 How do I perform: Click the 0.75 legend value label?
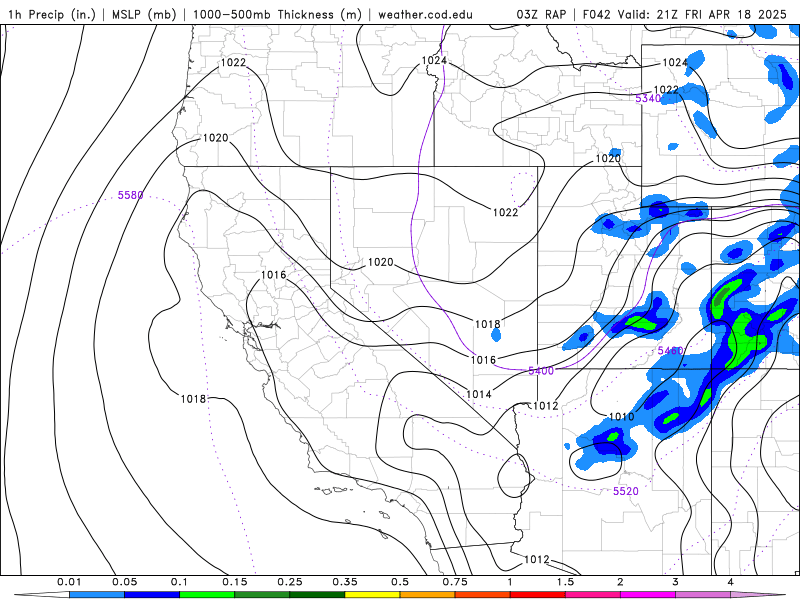pos(455,582)
